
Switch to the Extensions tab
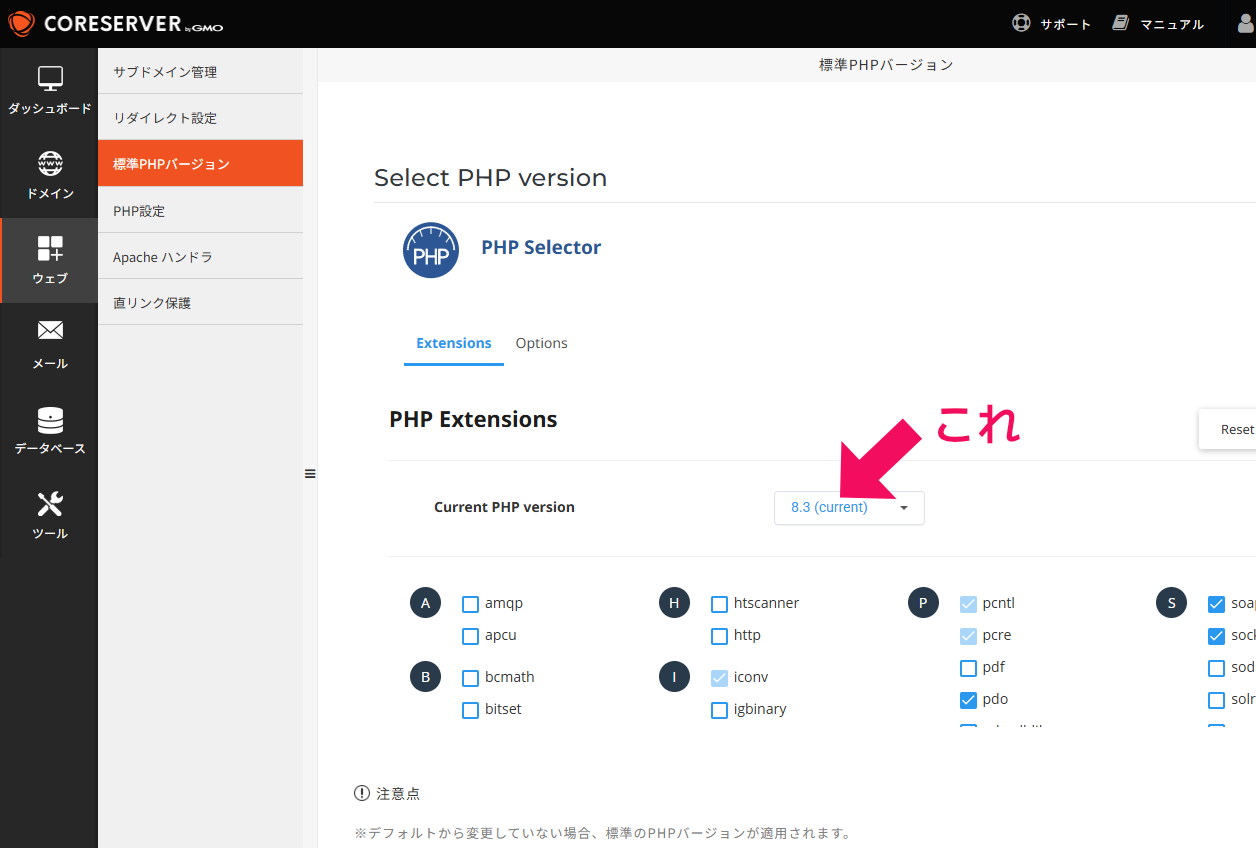click(454, 343)
